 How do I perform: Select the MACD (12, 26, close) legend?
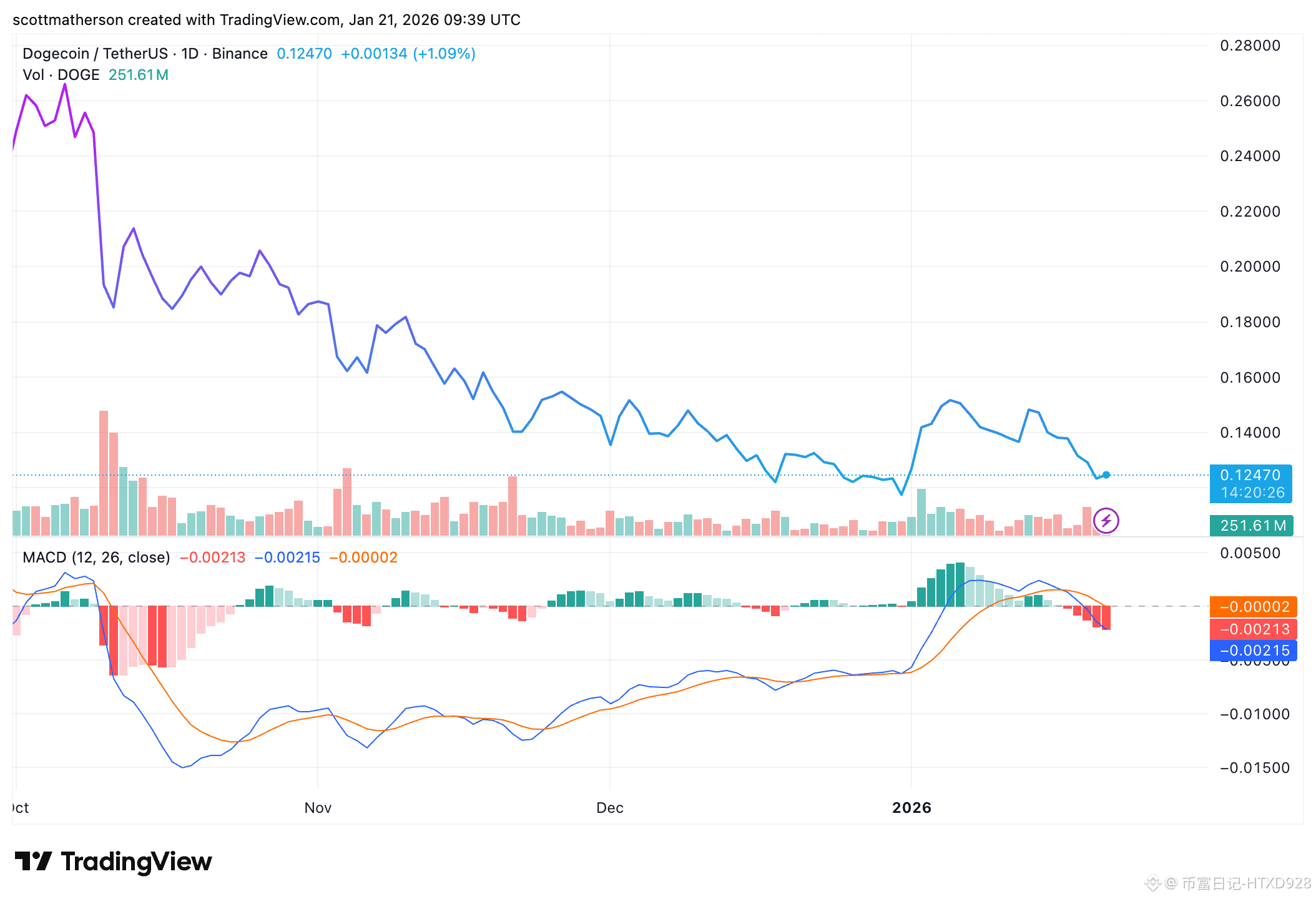pos(96,558)
